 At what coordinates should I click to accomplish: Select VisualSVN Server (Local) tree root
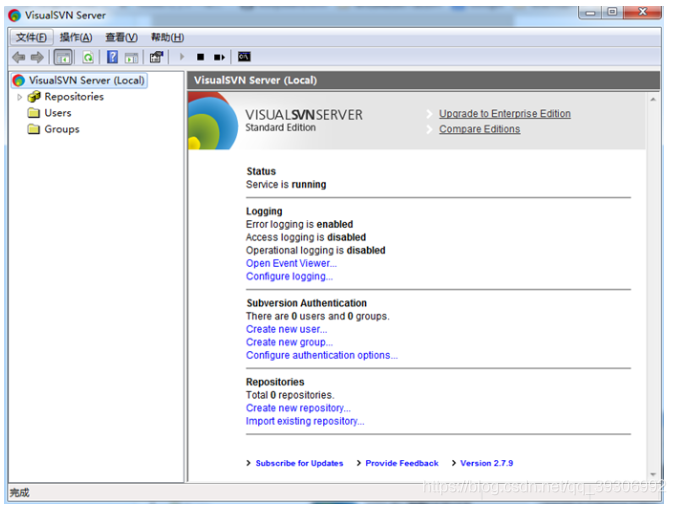(x=79, y=80)
